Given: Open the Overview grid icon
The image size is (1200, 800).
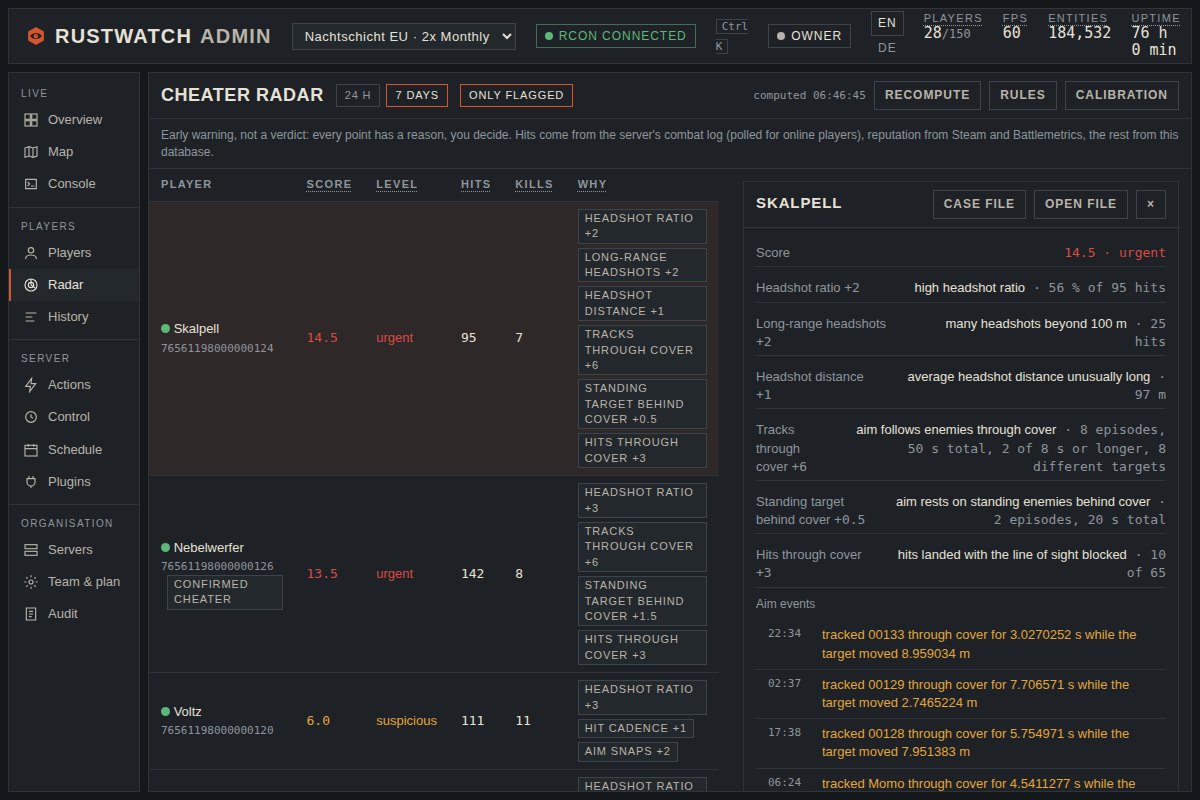Looking at the screenshot, I should pos(31,120).
